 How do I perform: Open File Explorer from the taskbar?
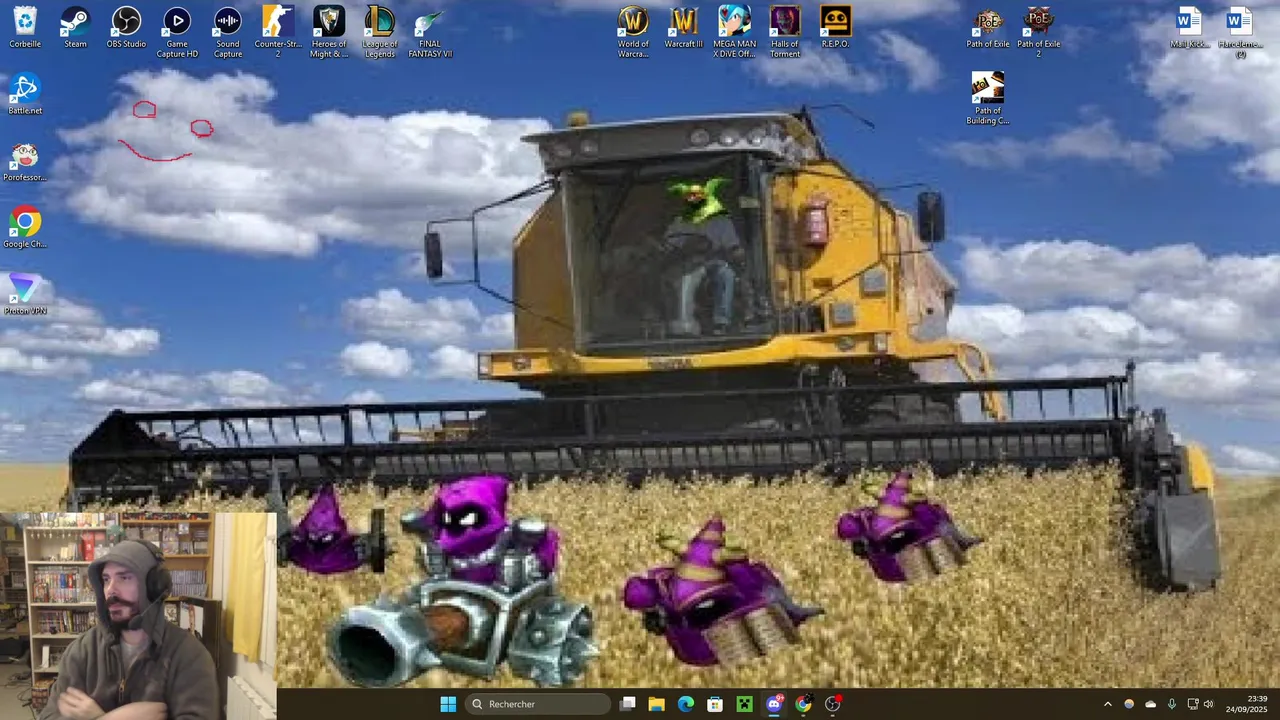(657, 704)
